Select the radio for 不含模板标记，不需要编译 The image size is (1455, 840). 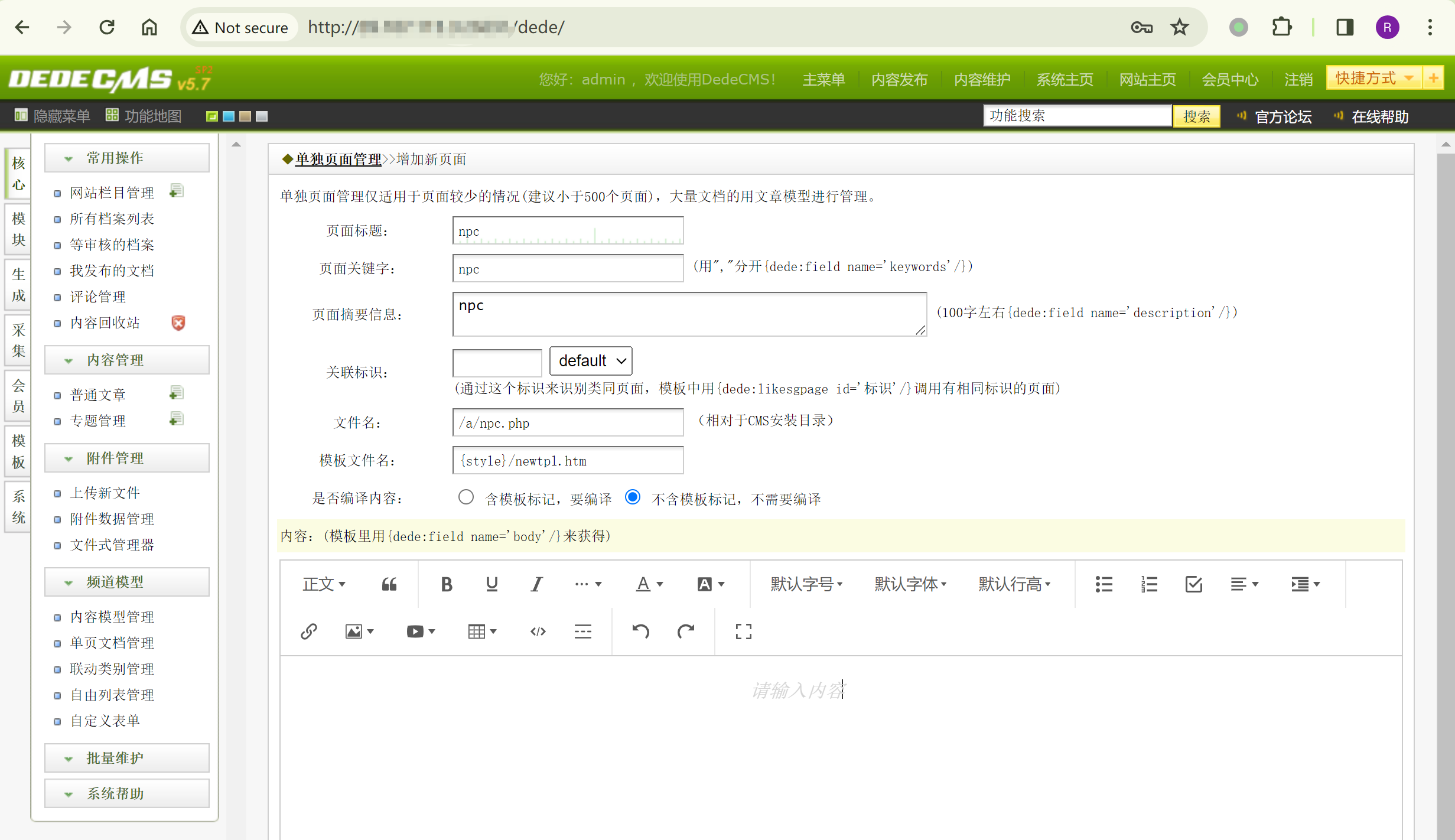pyautogui.click(x=632, y=497)
